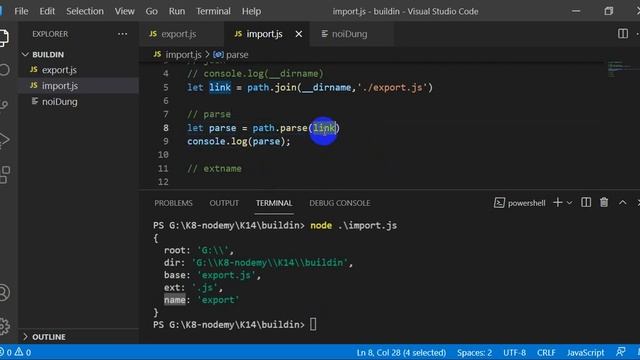Close the import.js editor tab
Image resolution: width=640 pixels, height=360 pixels.
tap(299, 34)
